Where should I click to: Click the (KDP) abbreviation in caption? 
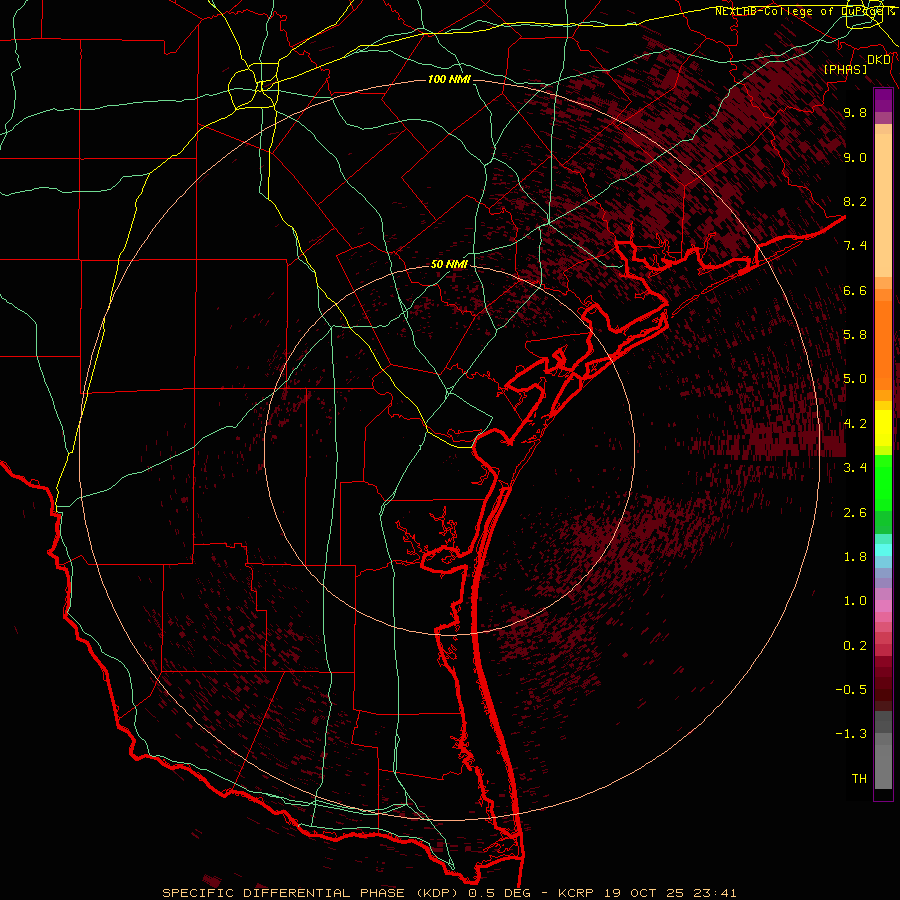click(x=435, y=893)
